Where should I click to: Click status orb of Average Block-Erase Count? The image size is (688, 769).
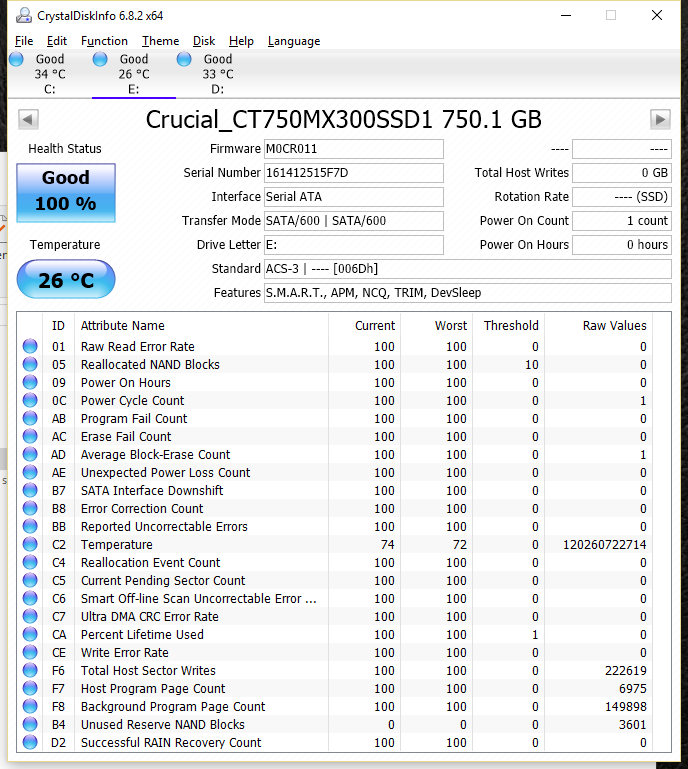[30, 454]
